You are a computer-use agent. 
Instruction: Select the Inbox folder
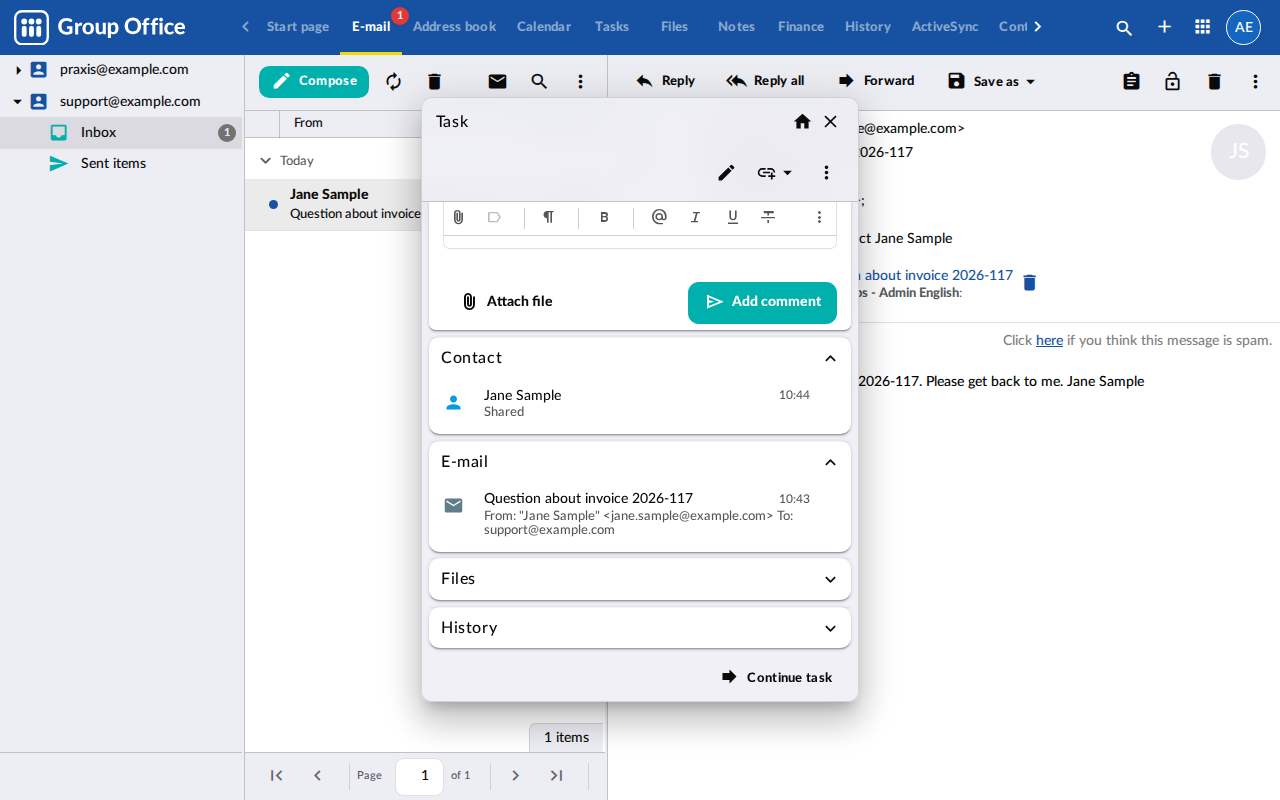click(x=121, y=132)
